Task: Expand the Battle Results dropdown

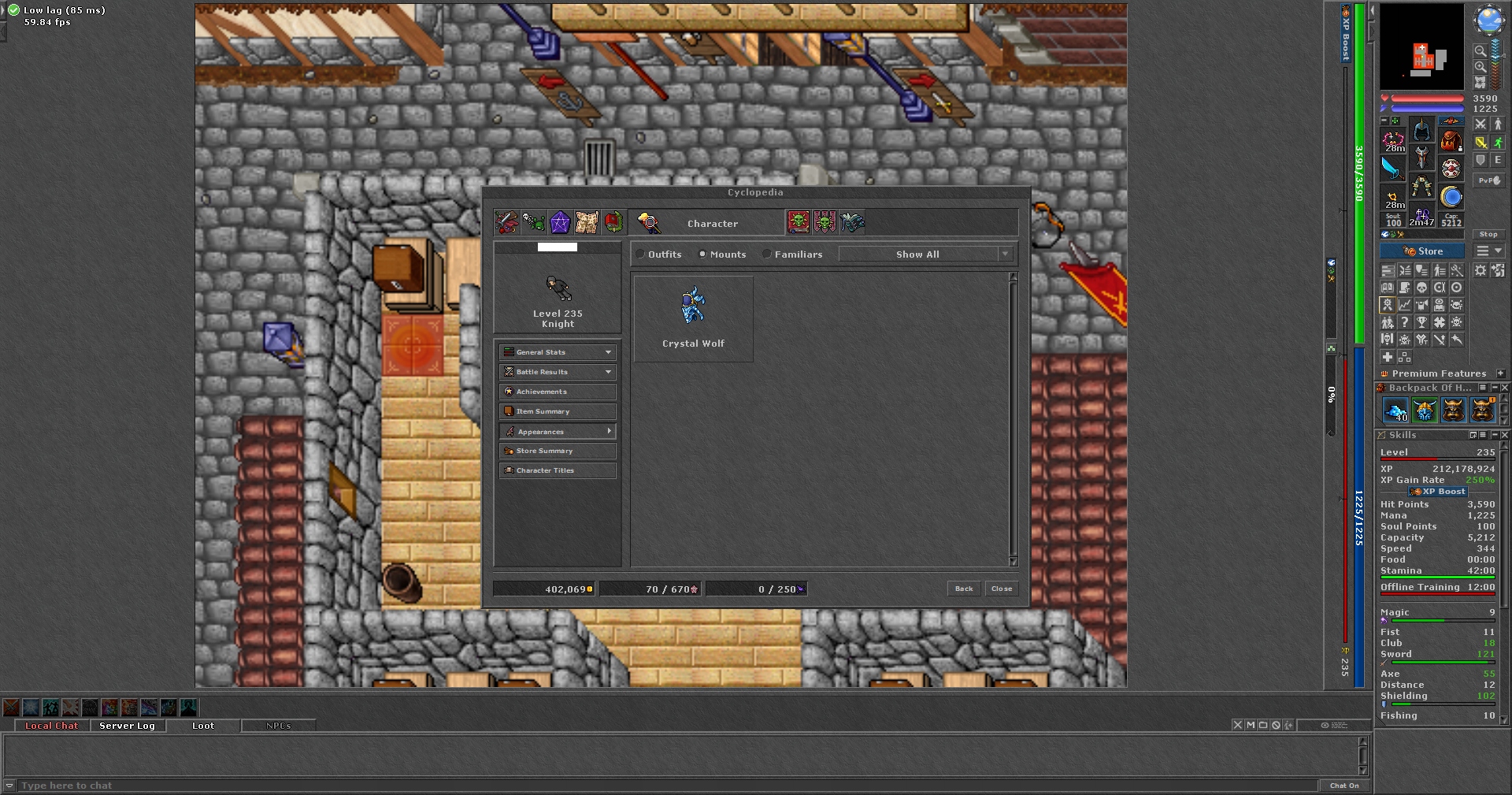Action: 558,372
